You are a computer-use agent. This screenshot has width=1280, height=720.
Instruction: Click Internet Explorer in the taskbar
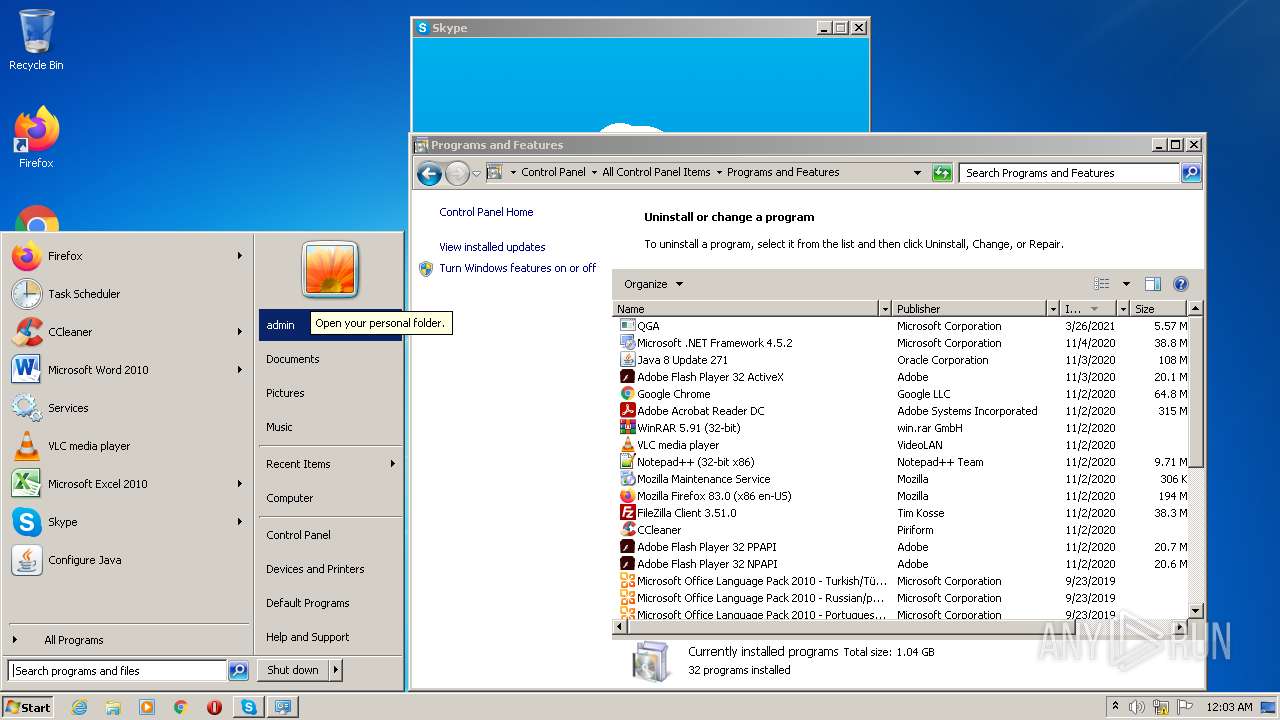(79, 707)
